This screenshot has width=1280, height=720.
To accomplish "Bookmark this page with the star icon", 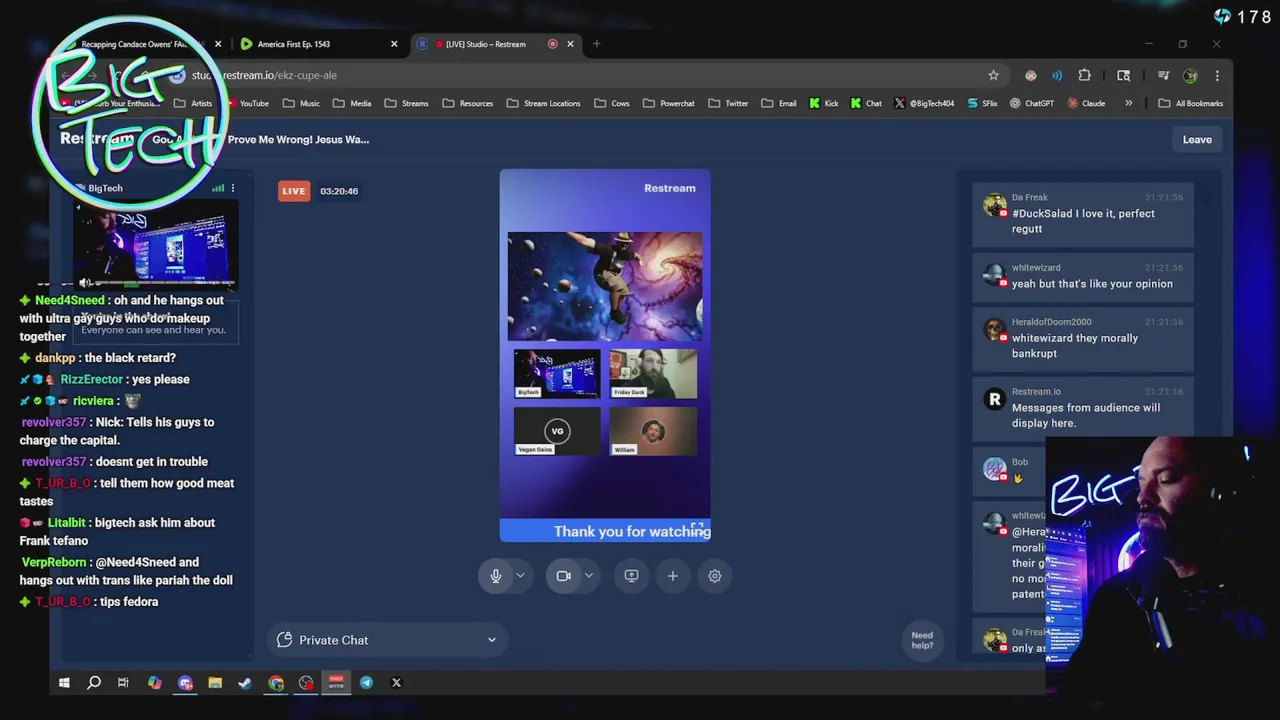I will 993,75.
